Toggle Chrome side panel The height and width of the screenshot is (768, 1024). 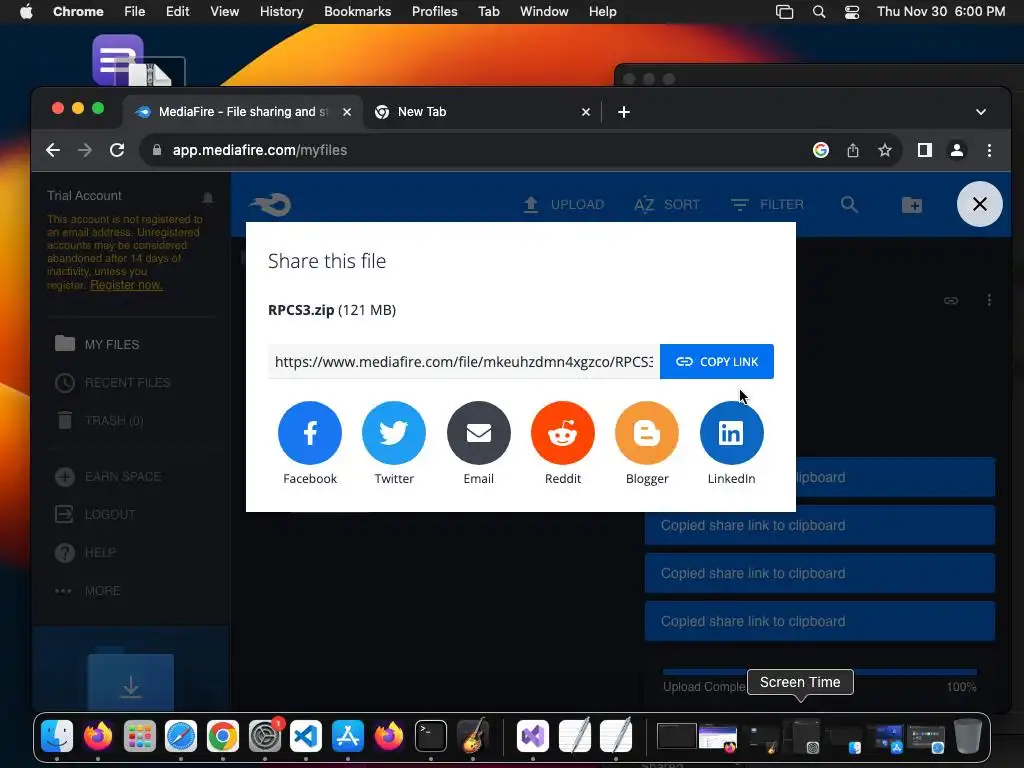925,150
